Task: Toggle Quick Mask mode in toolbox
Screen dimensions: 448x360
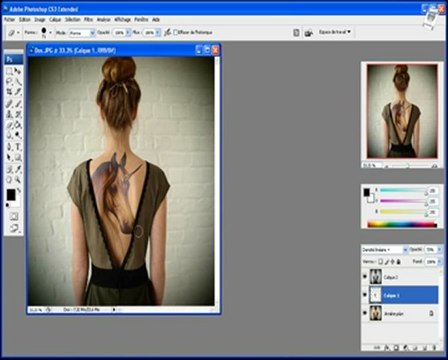Action: (14, 217)
